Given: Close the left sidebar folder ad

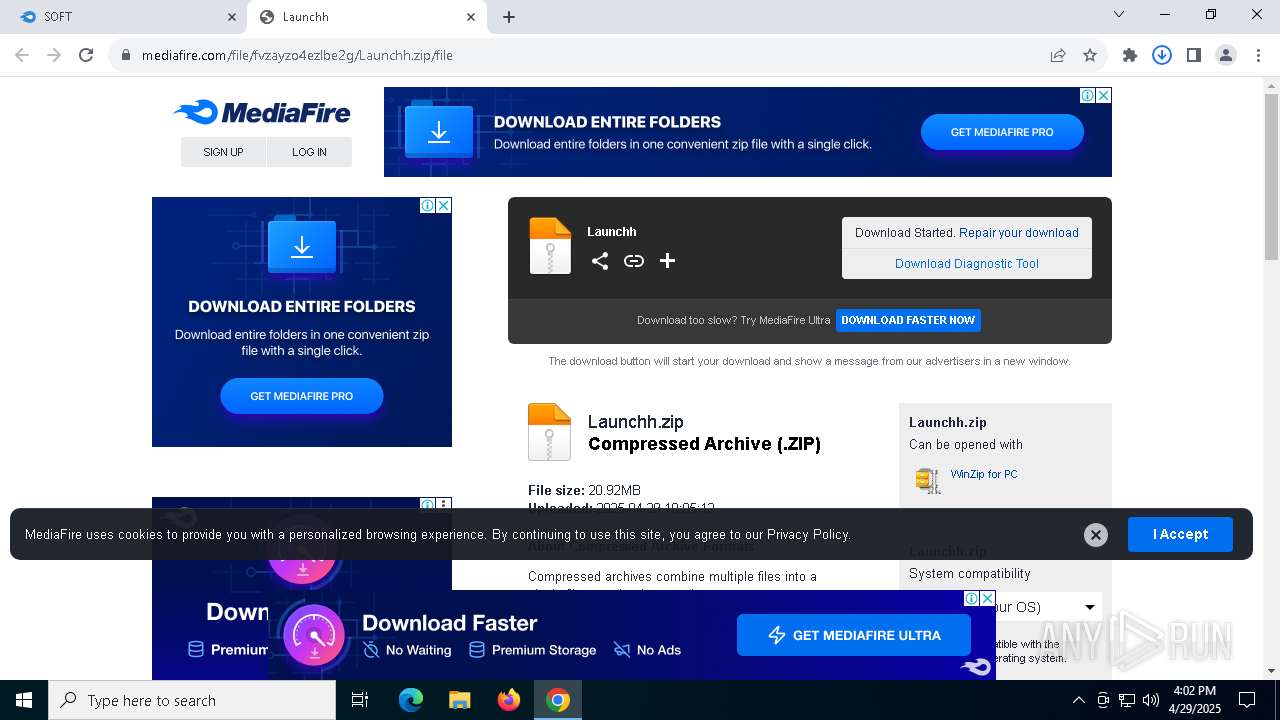Looking at the screenshot, I should (444, 205).
